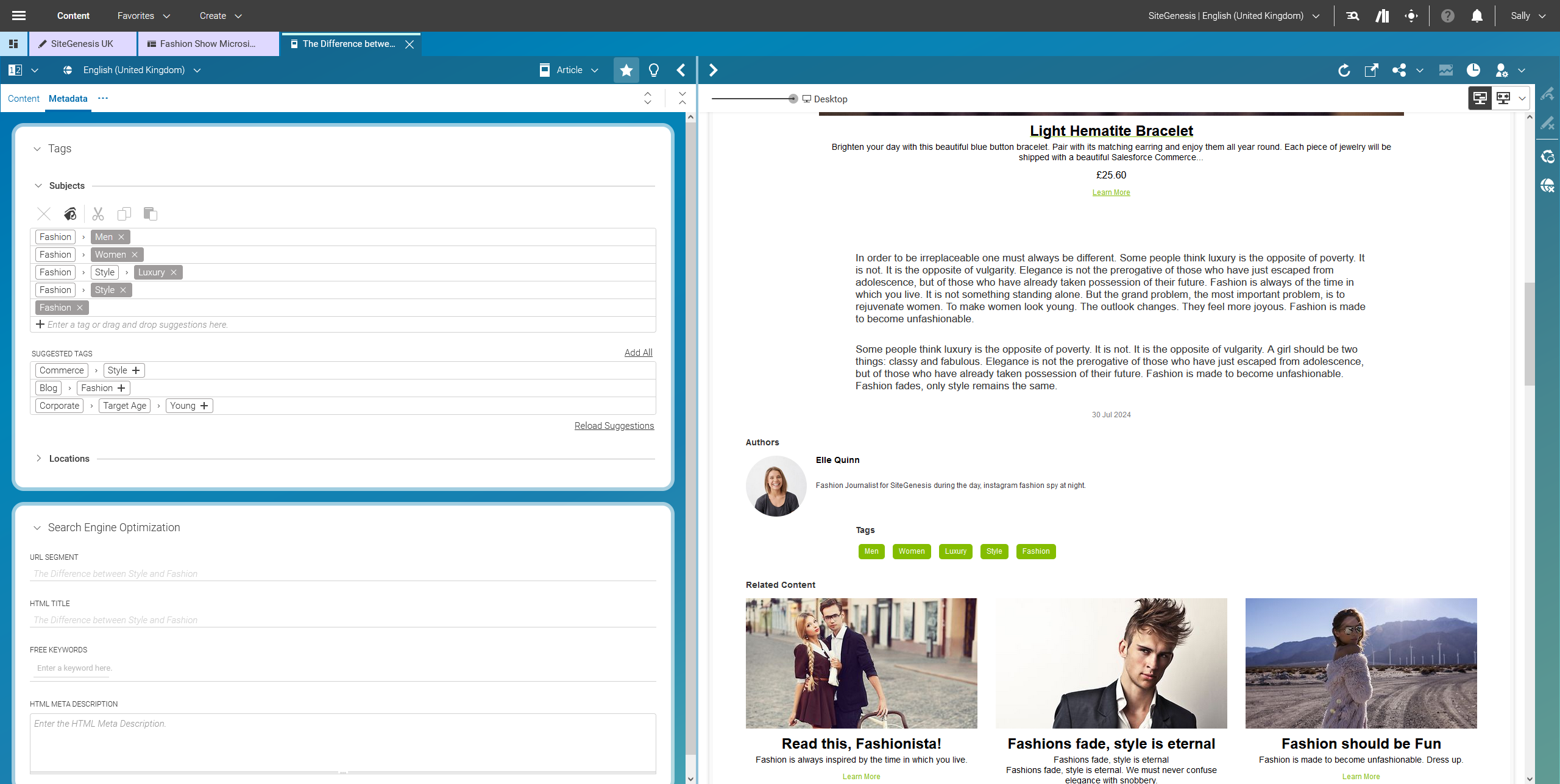The width and height of the screenshot is (1560, 784).
Task: Click the lightbulb feedback icon
Action: tap(654, 70)
